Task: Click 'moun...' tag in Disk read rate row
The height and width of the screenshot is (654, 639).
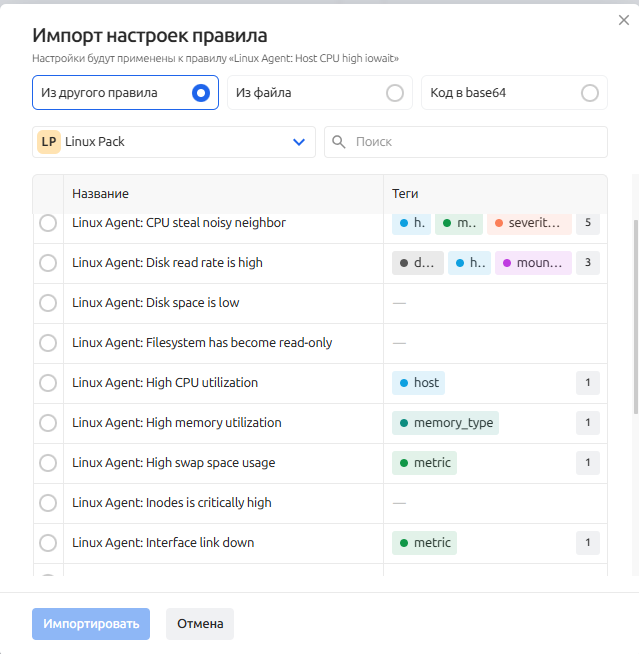Action: point(533,263)
